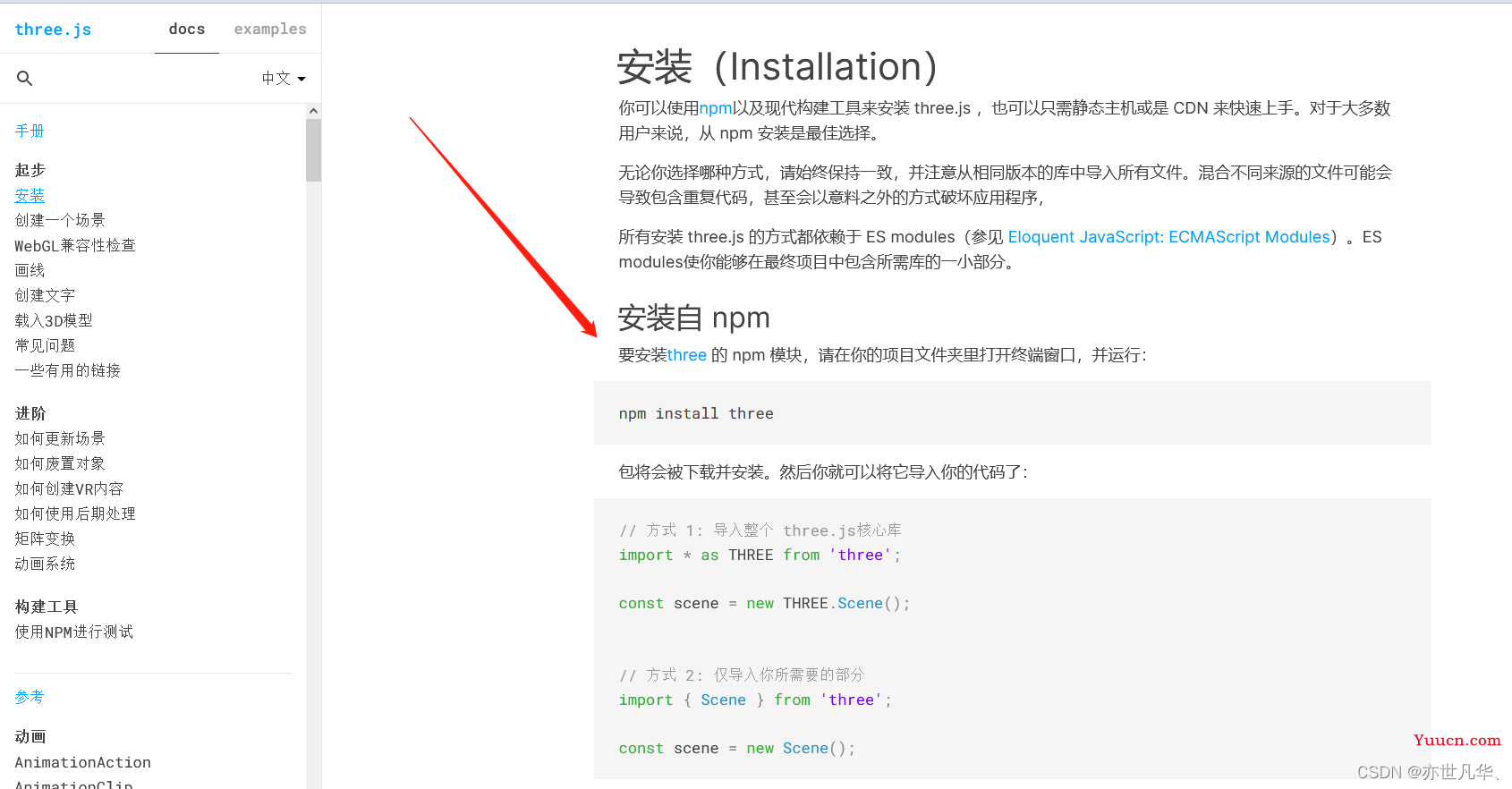This screenshot has width=1512, height=789.
Task: Open the 中文 language dropdown
Action: tap(283, 79)
